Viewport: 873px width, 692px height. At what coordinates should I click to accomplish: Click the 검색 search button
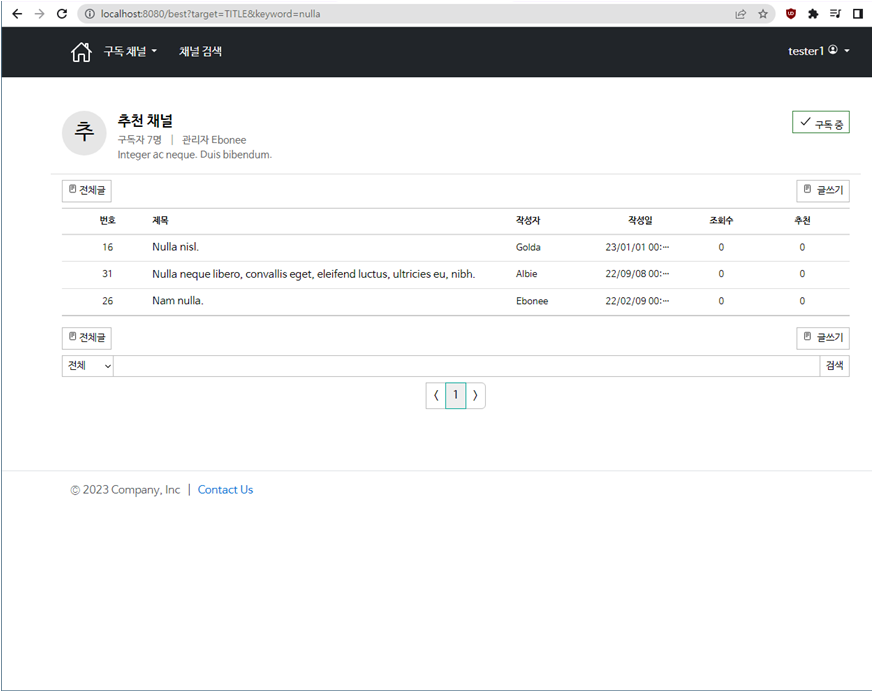(834, 365)
